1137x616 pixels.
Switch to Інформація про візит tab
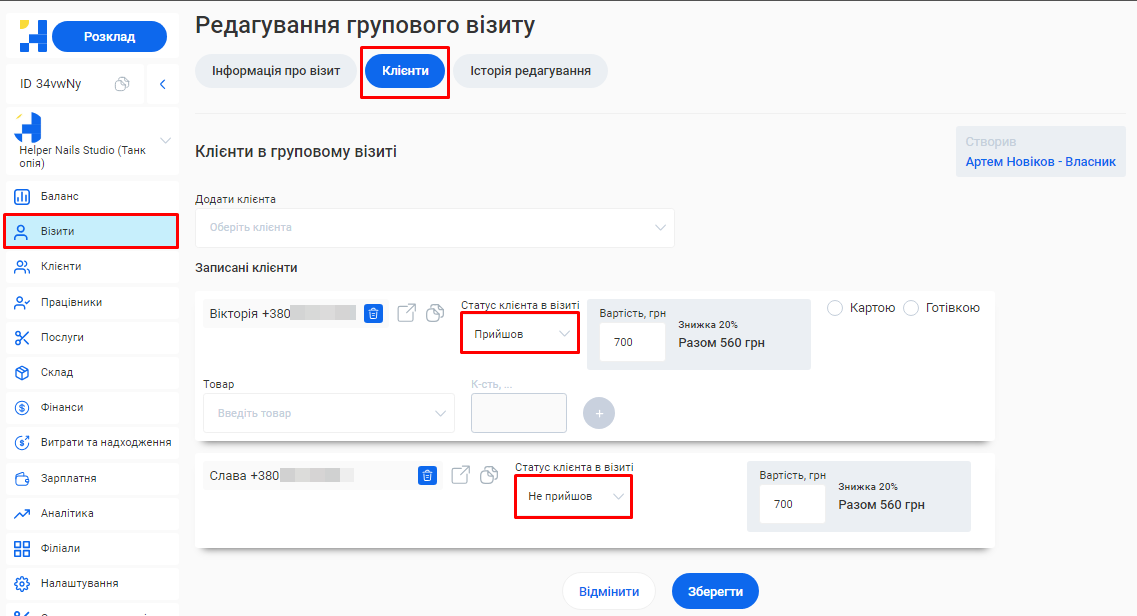[276, 71]
